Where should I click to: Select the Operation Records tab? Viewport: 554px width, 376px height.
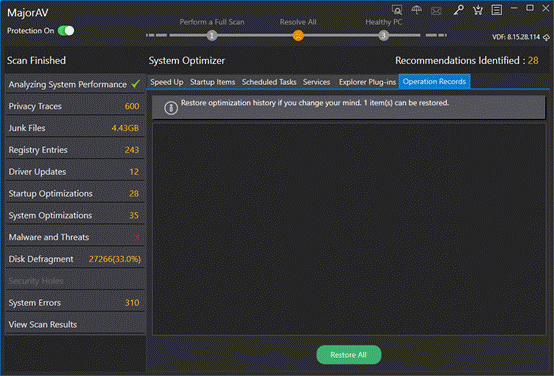click(434, 81)
